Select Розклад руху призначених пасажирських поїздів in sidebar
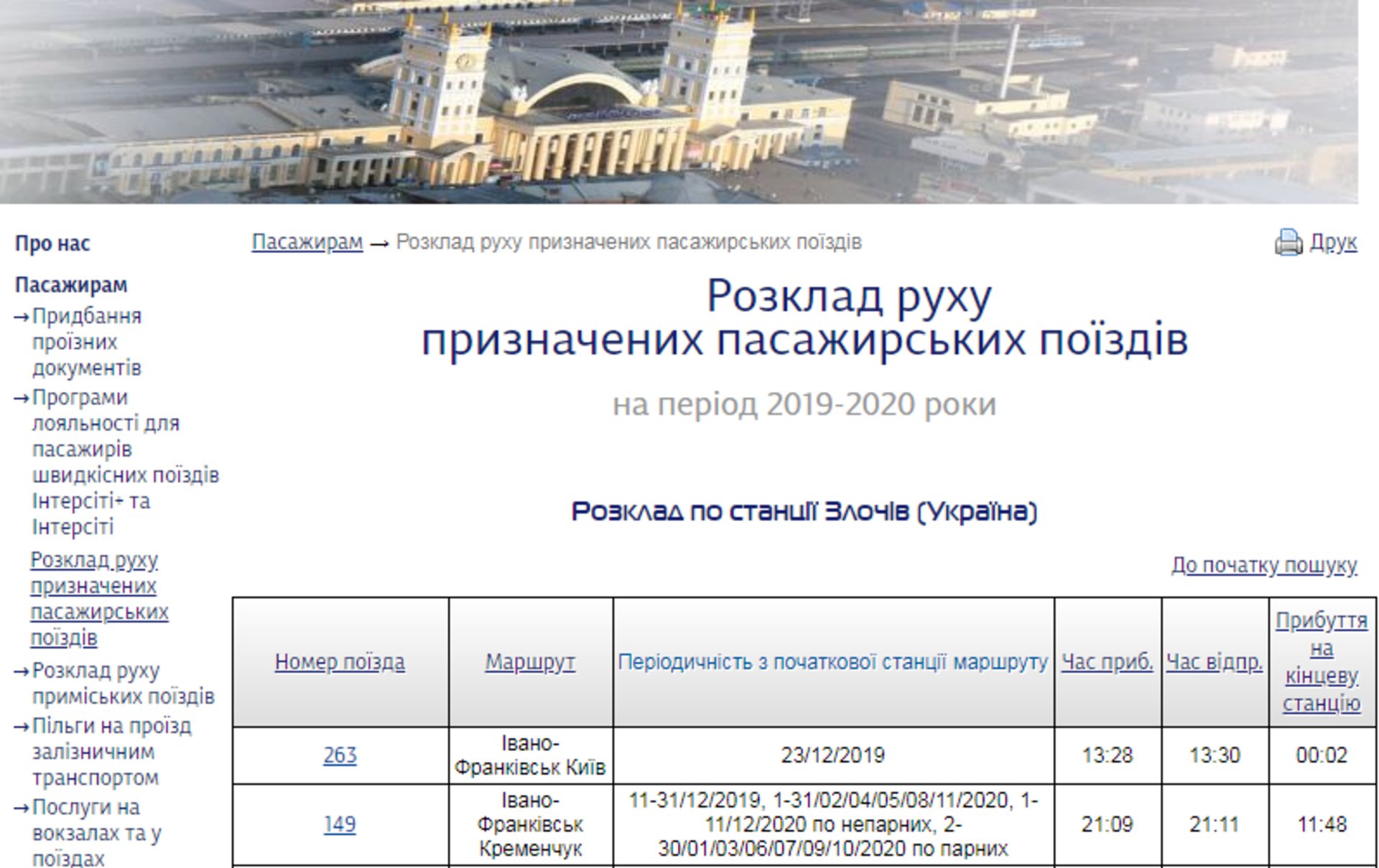Viewport: 1379px width, 868px height. point(99,598)
